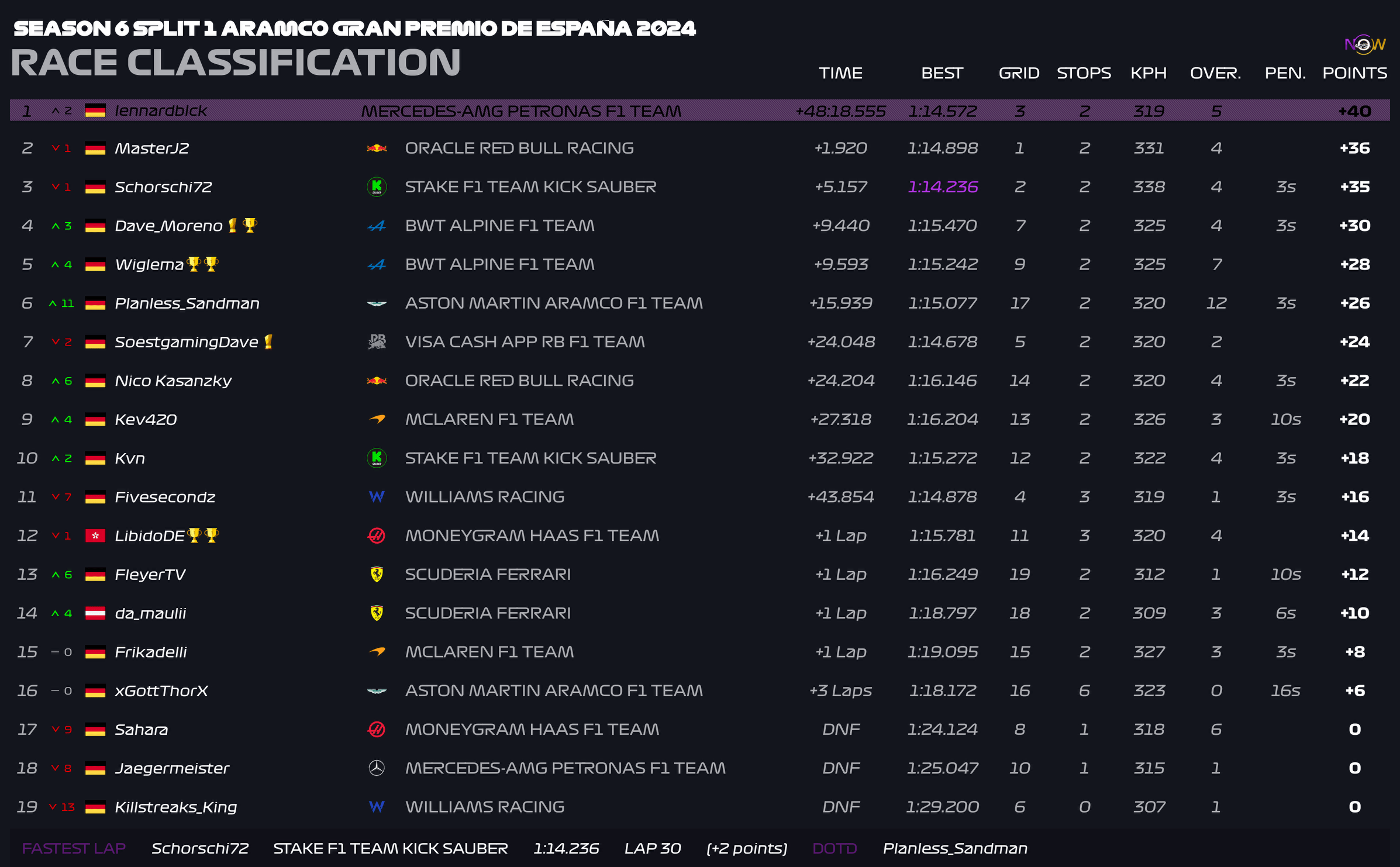Click LAP 30 in the footer bar
The image size is (1400, 867).
point(653,848)
